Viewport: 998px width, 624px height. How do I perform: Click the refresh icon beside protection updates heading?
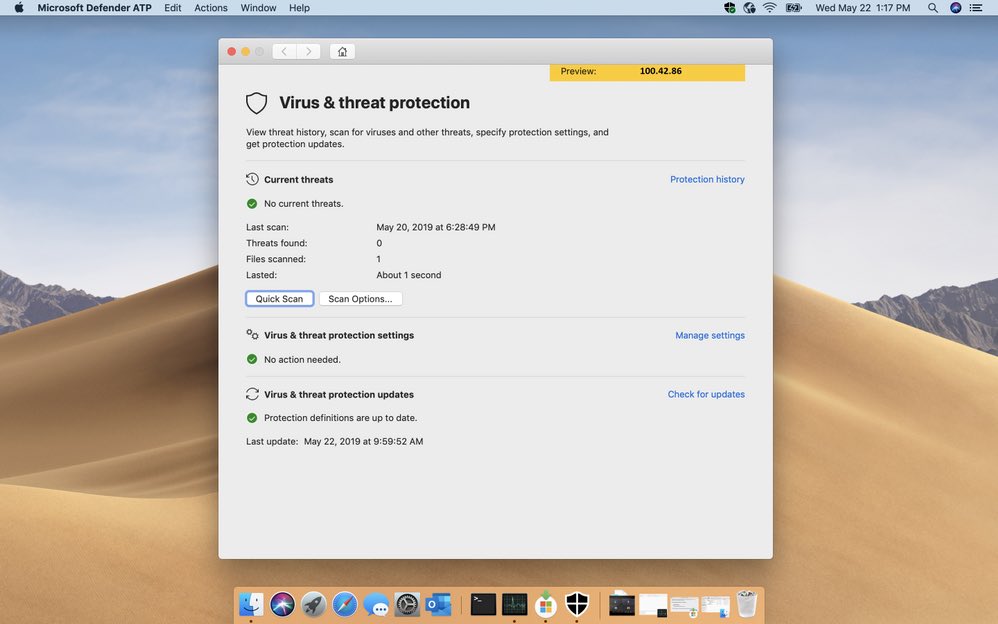pos(252,394)
